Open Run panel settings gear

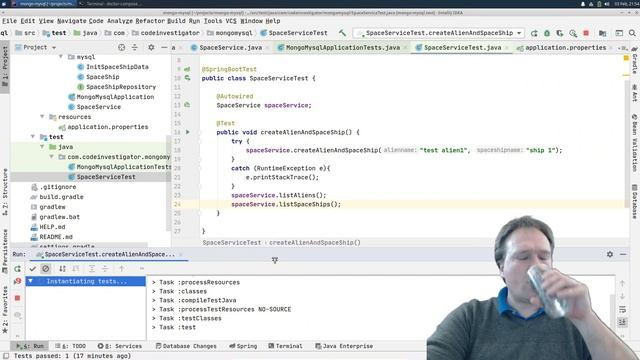tap(610, 254)
